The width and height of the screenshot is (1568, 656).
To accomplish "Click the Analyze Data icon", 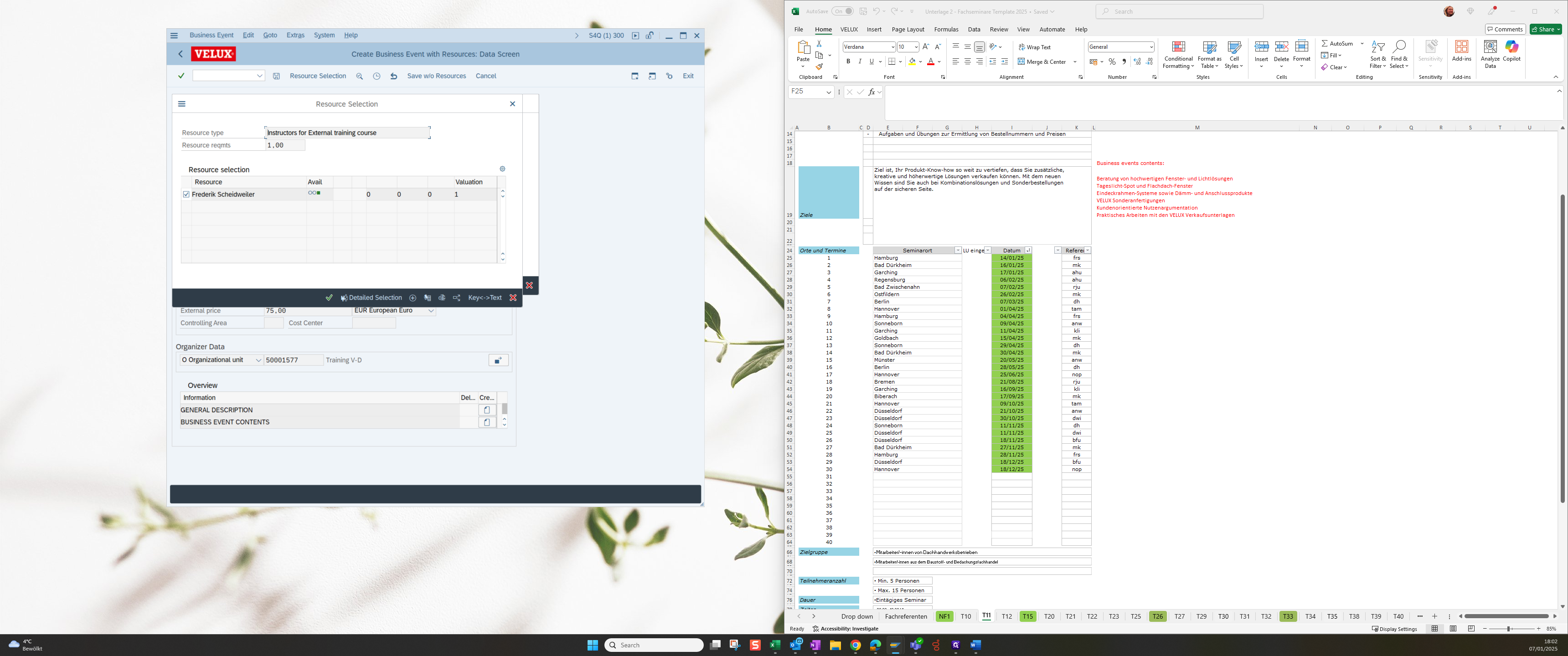I will pyautogui.click(x=1490, y=54).
